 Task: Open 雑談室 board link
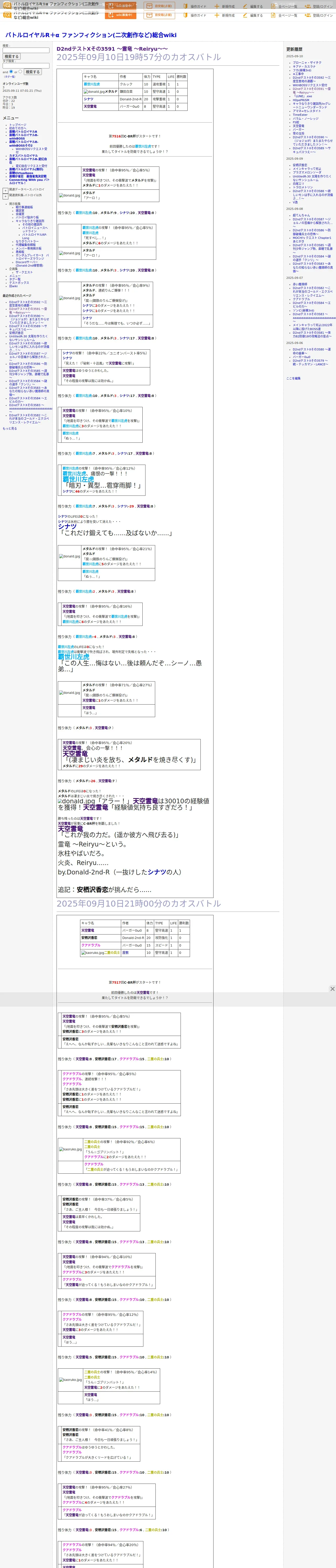20,211
